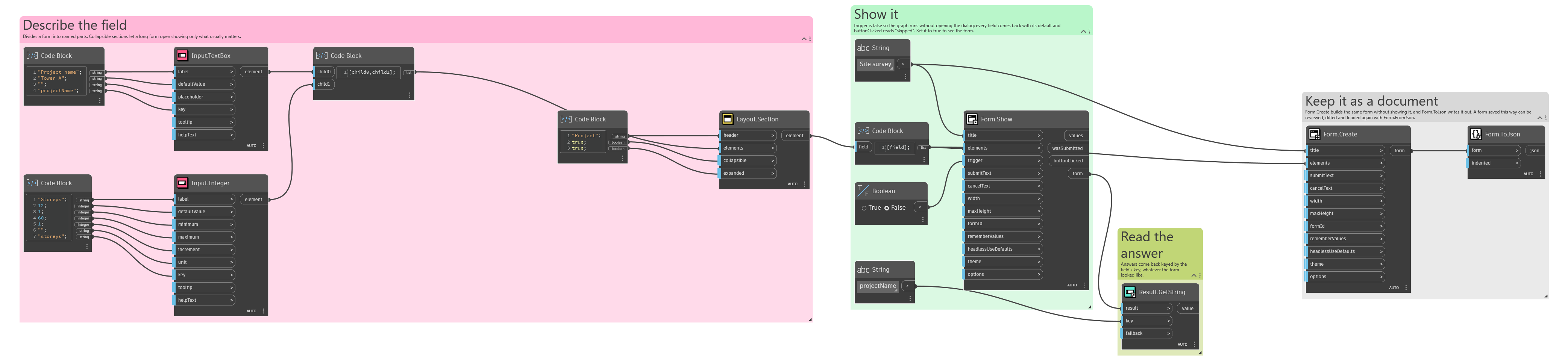Click abc icon of the Site survey String node
The height and width of the screenshot is (360, 1568).
863,48
